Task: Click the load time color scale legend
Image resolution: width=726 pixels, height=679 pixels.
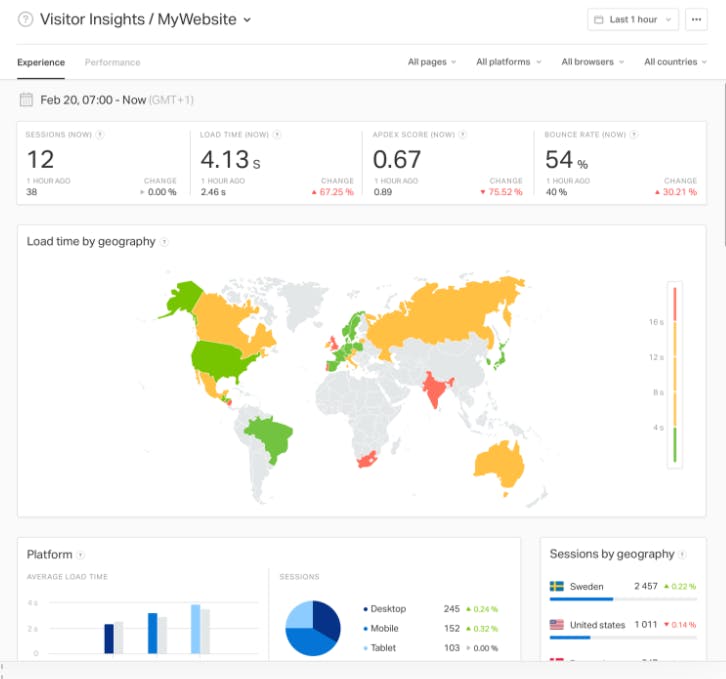Action: pos(675,375)
